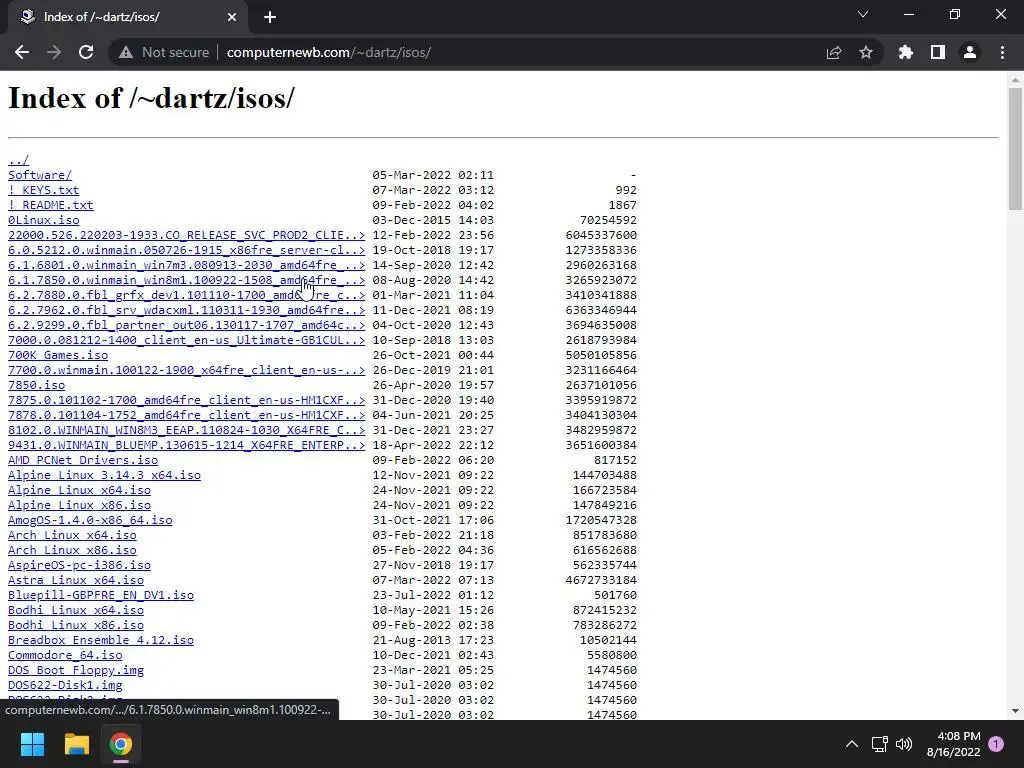This screenshot has width=1024, height=768.
Task: Reload the current page
Action: click(86, 52)
